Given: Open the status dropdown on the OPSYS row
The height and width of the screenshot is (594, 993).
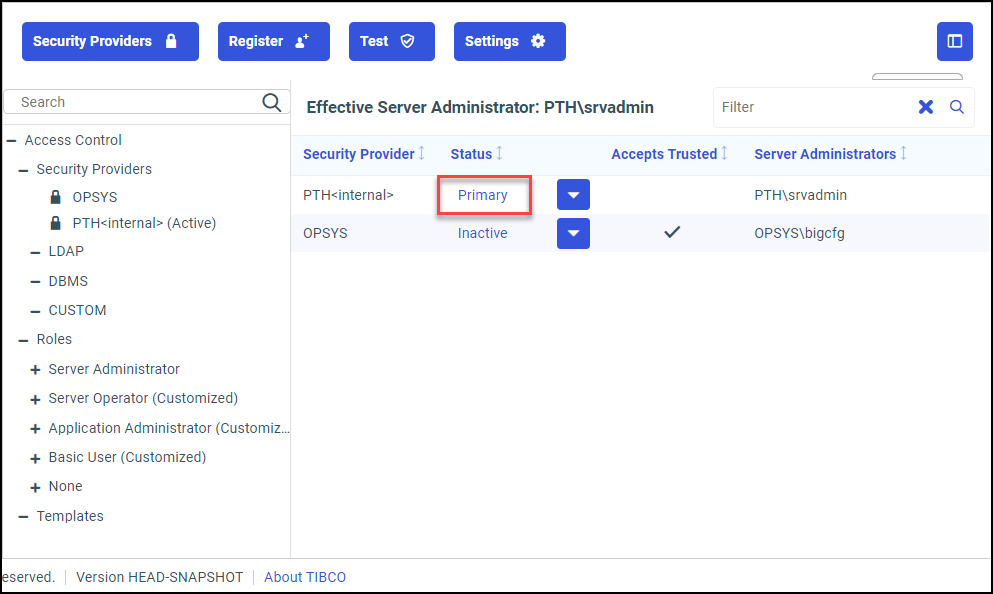Looking at the screenshot, I should click(572, 232).
